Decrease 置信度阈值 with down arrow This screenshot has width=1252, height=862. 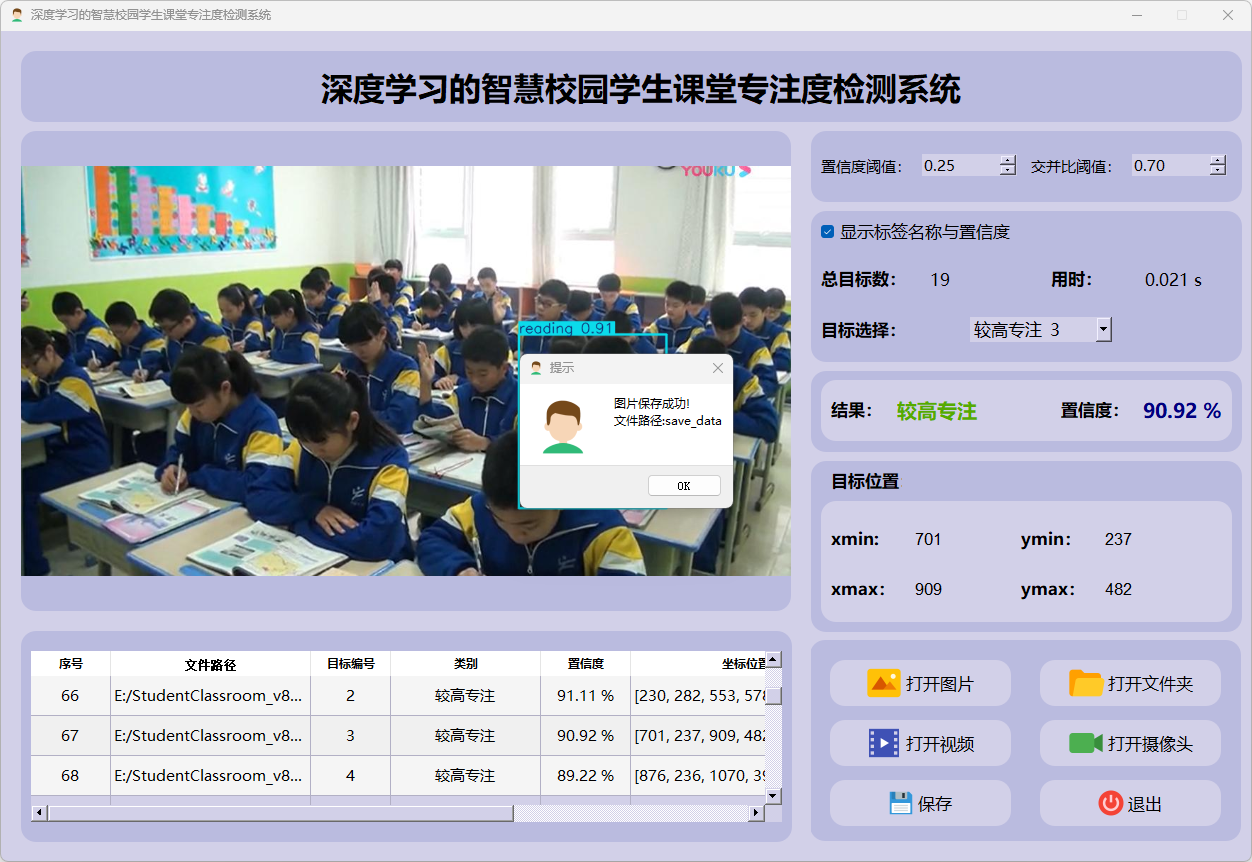tap(1008, 171)
